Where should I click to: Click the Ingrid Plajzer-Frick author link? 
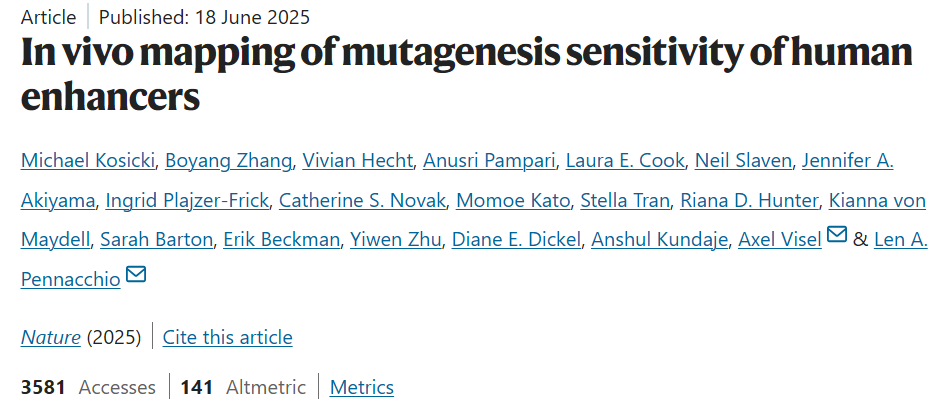tap(187, 200)
